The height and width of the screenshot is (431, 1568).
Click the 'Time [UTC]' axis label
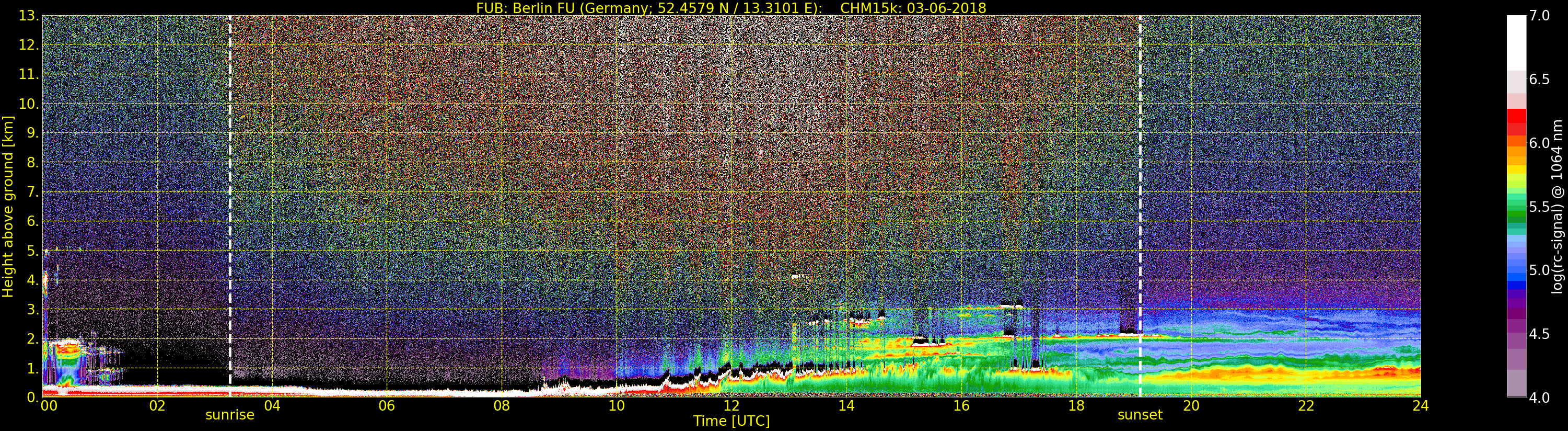click(x=731, y=421)
